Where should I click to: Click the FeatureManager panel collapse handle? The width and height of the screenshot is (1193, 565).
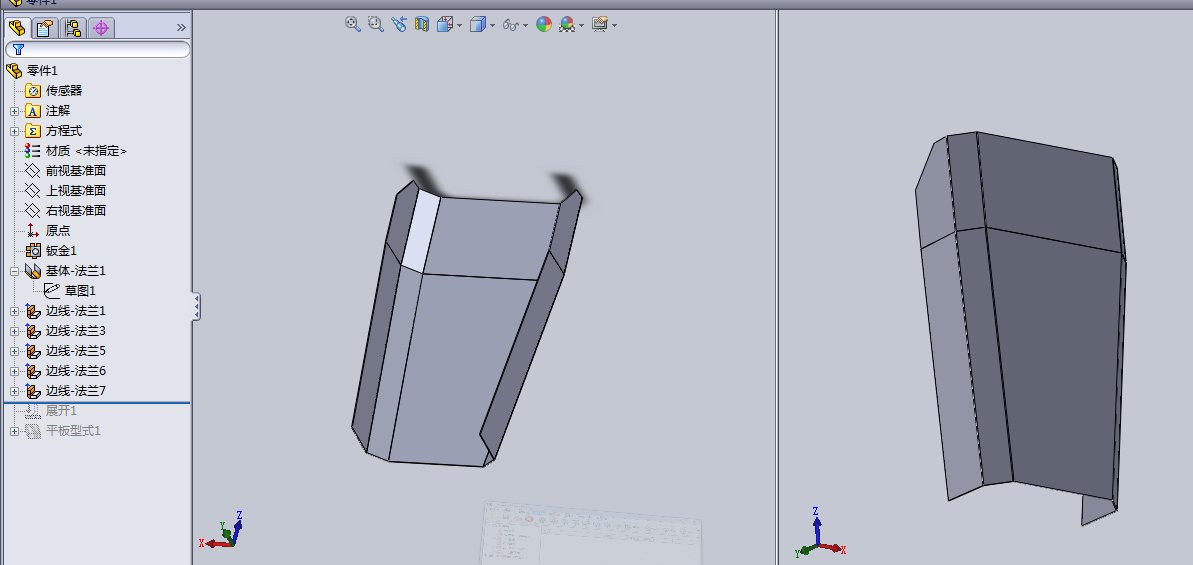click(x=196, y=306)
